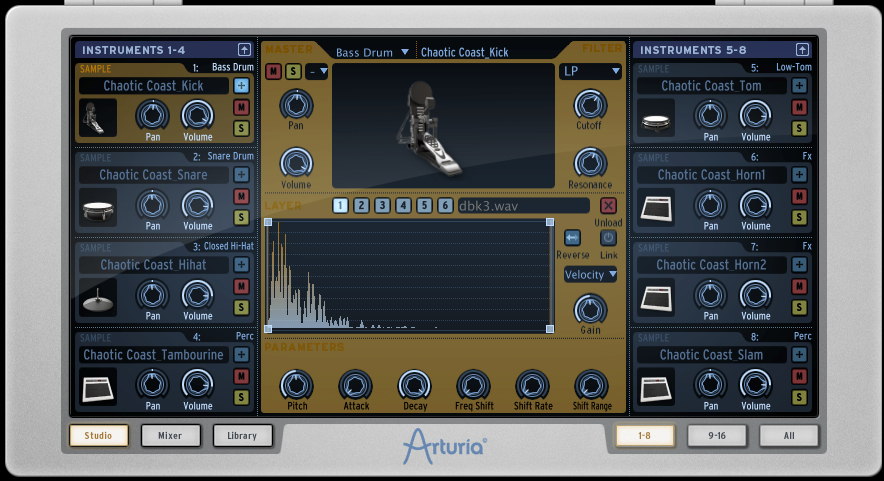Open the Velocity mode dropdown
The height and width of the screenshot is (481, 884).
click(x=590, y=275)
